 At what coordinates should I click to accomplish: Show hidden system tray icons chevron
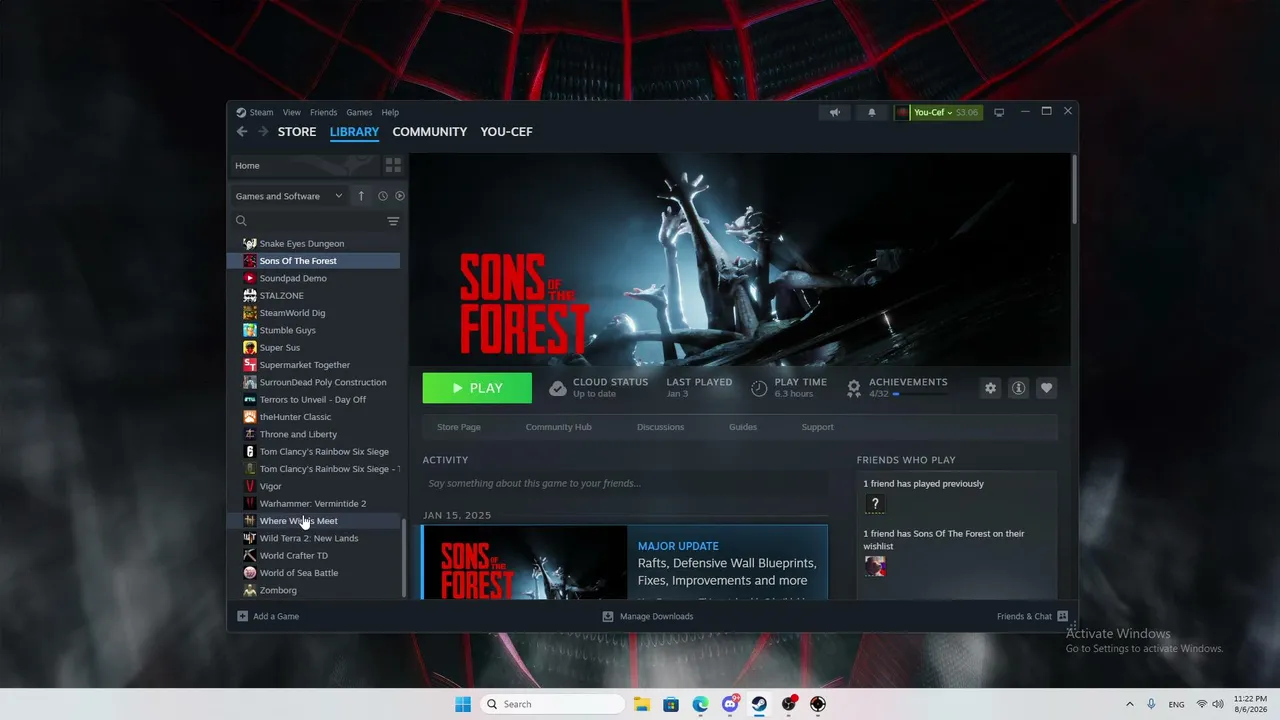tap(1130, 704)
